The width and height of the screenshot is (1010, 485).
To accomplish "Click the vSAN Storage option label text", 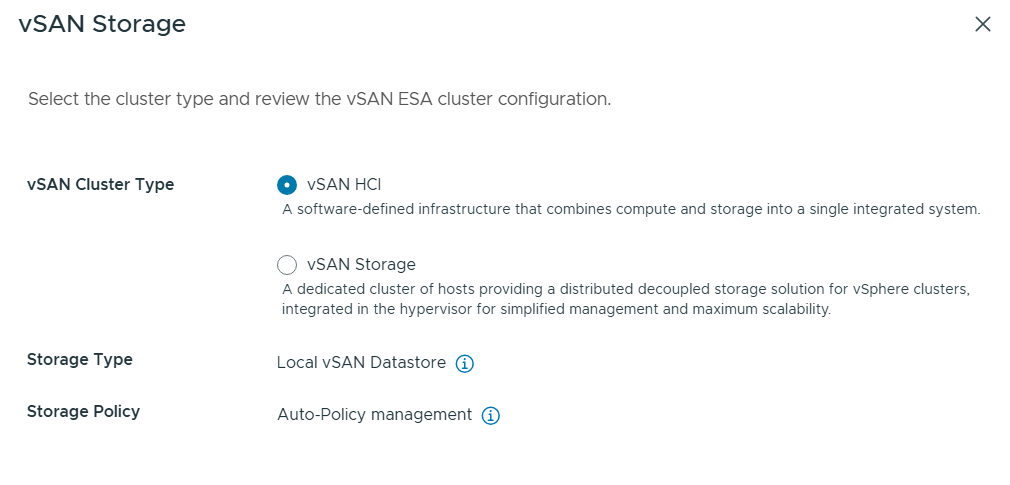I will pos(361,264).
